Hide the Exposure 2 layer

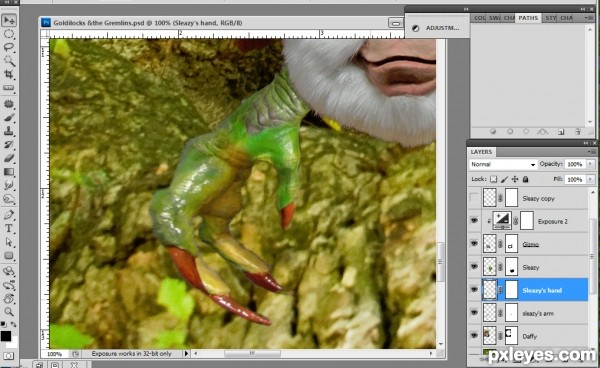click(x=474, y=221)
